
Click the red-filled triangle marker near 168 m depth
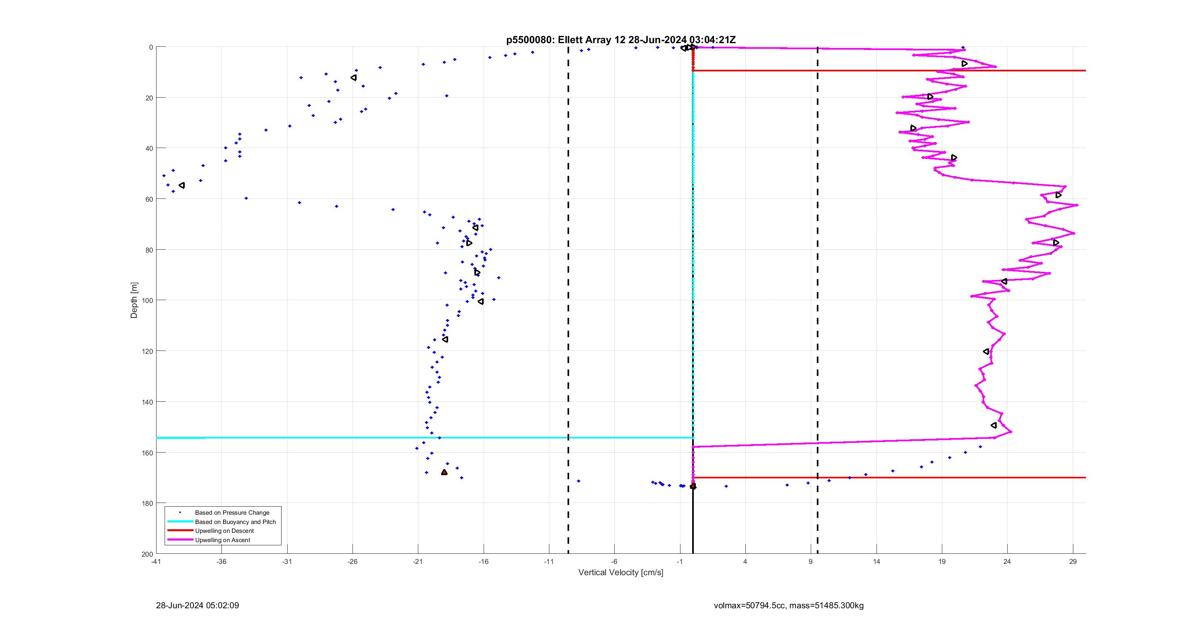[x=444, y=471]
